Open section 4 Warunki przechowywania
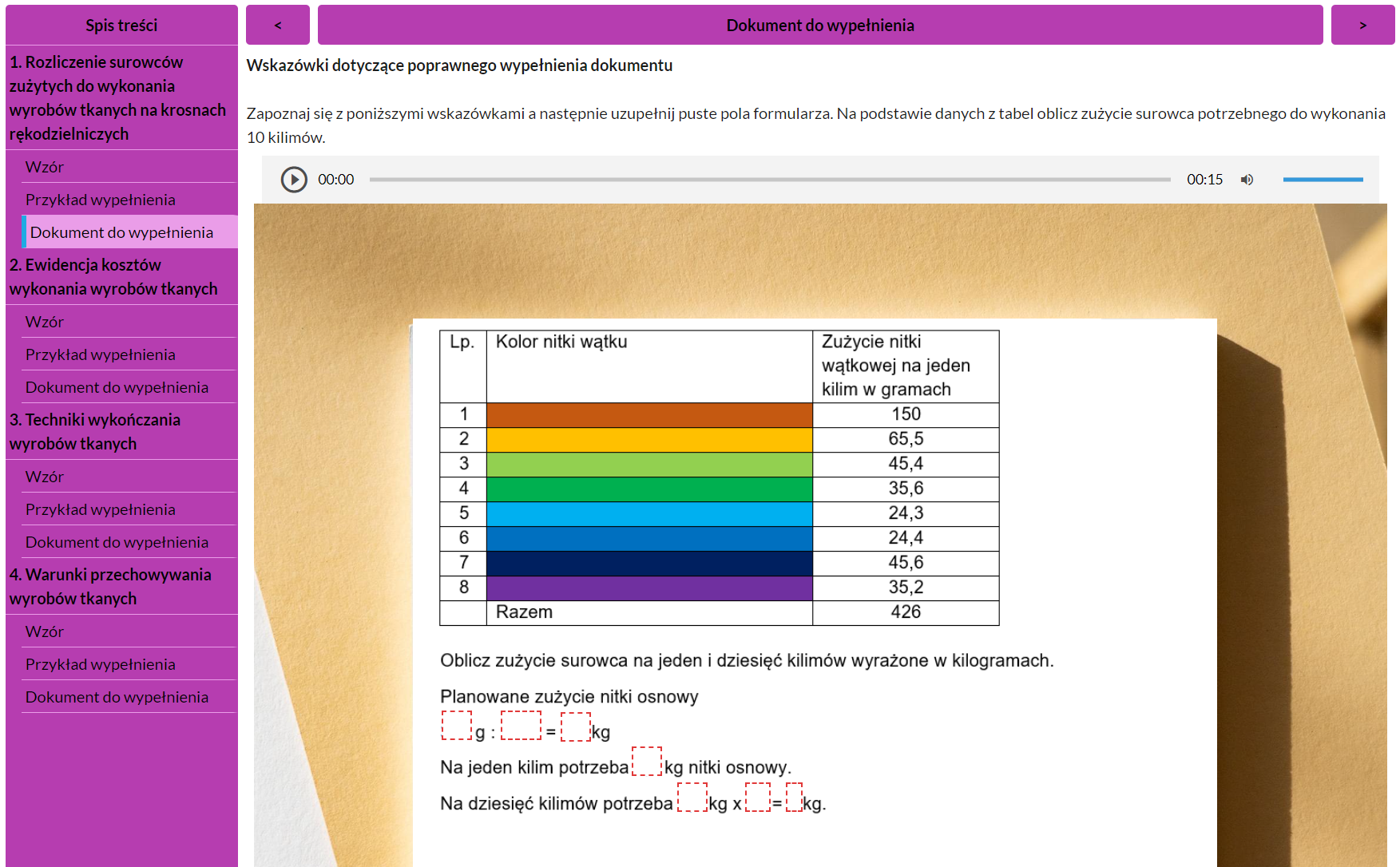This screenshot has height=867, width=1400. (109, 586)
